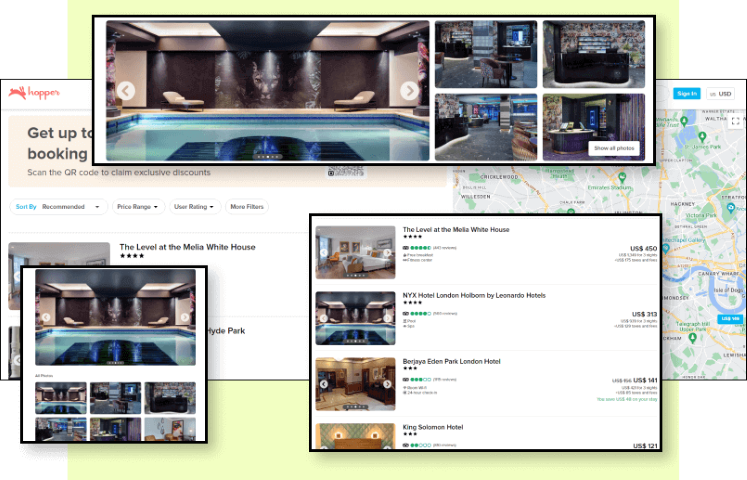
Task: Click the More Filters button
Action: pyautogui.click(x=247, y=207)
